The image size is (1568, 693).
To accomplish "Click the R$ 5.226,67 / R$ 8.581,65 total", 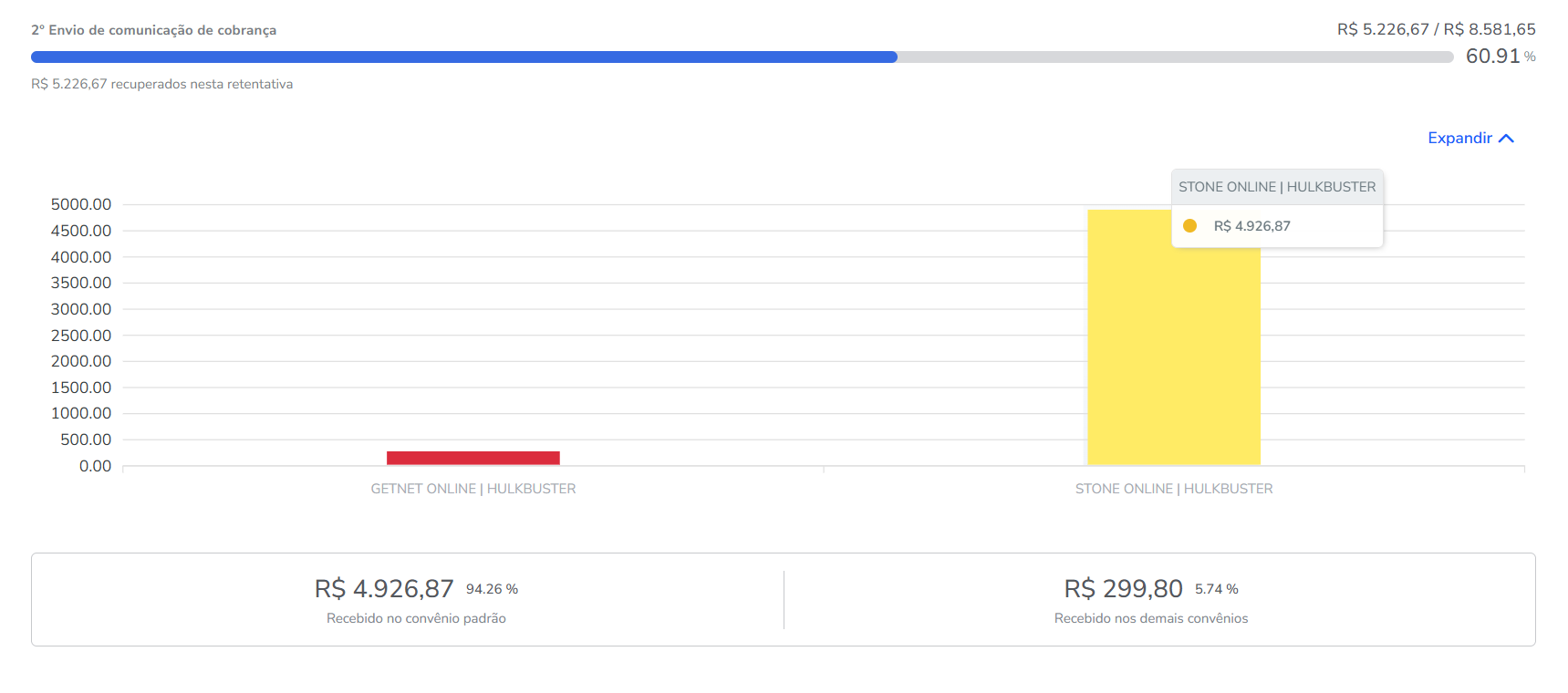I will (x=1436, y=29).
